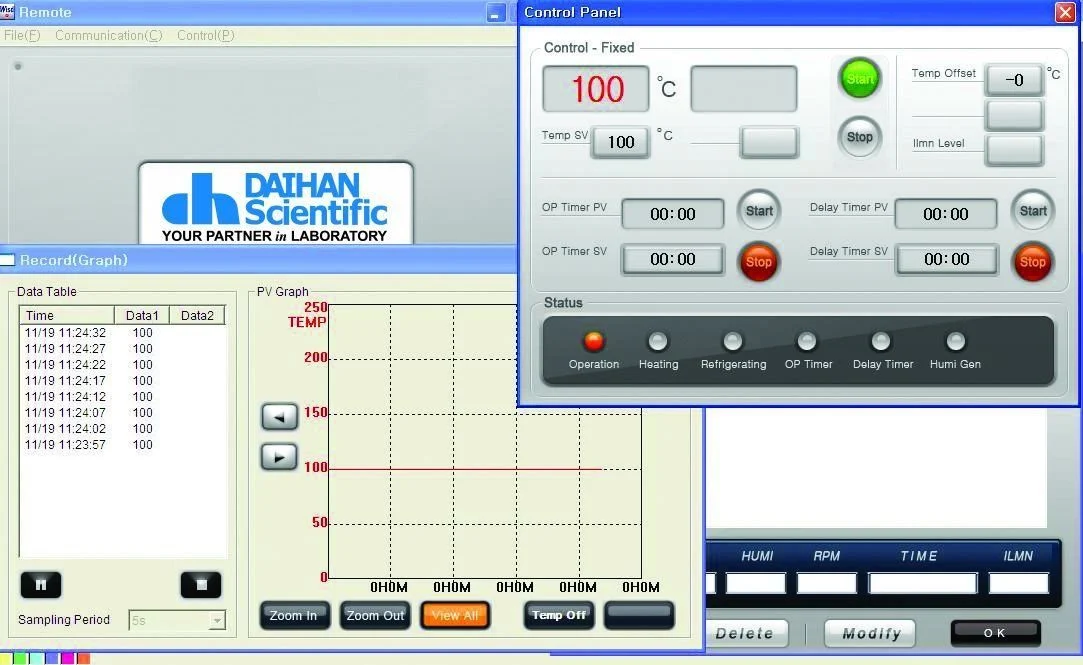Click the Zoom Out button
The image size is (1083, 665).
click(375, 615)
